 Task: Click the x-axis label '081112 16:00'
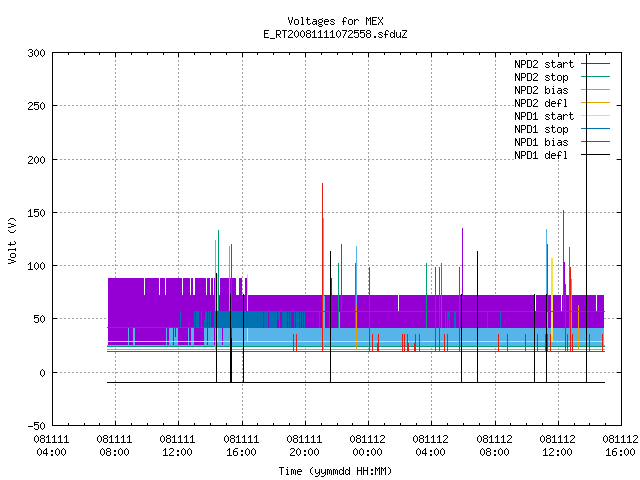[620, 446]
